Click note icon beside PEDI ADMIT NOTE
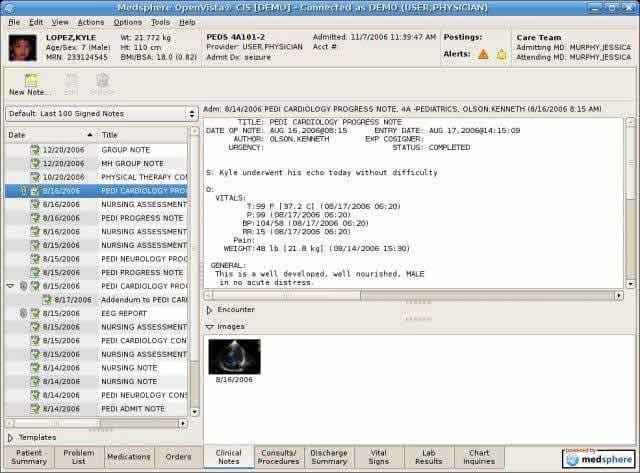Image resolution: width=640 pixels, height=473 pixels. (35, 409)
